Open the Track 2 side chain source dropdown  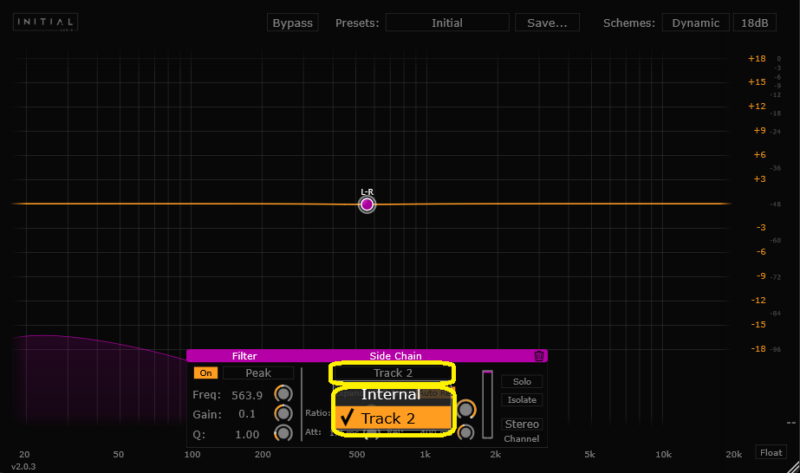click(x=393, y=373)
